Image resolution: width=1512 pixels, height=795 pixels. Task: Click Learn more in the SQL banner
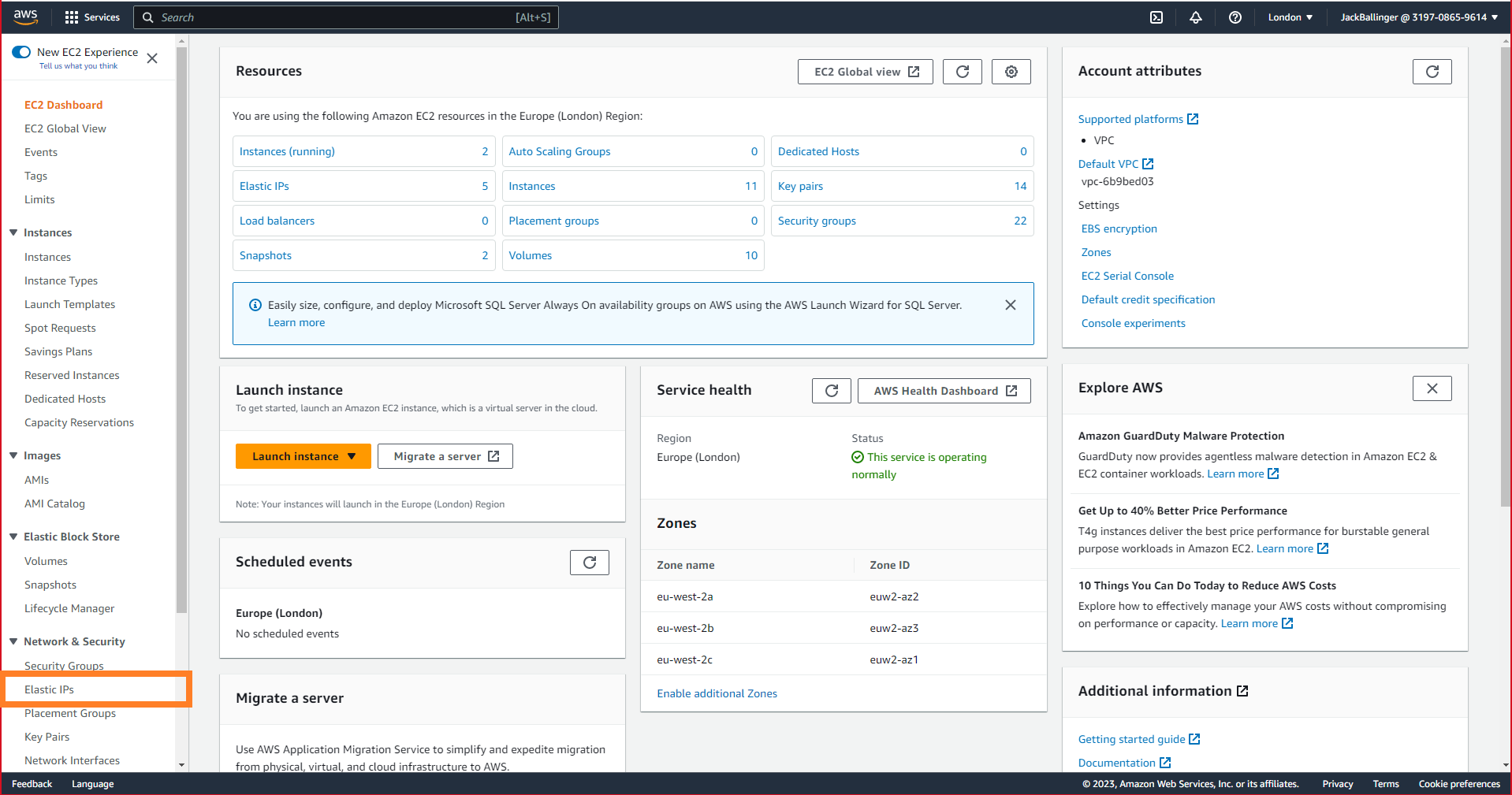pos(296,322)
